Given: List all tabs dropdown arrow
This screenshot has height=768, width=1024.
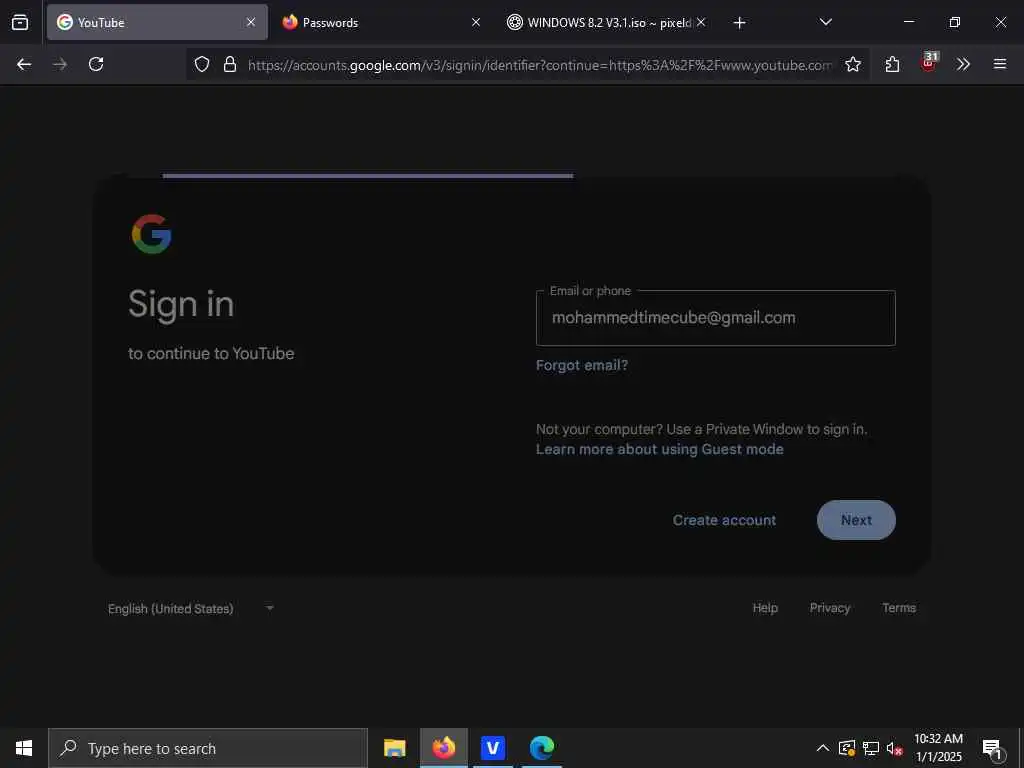Looking at the screenshot, I should [x=825, y=22].
